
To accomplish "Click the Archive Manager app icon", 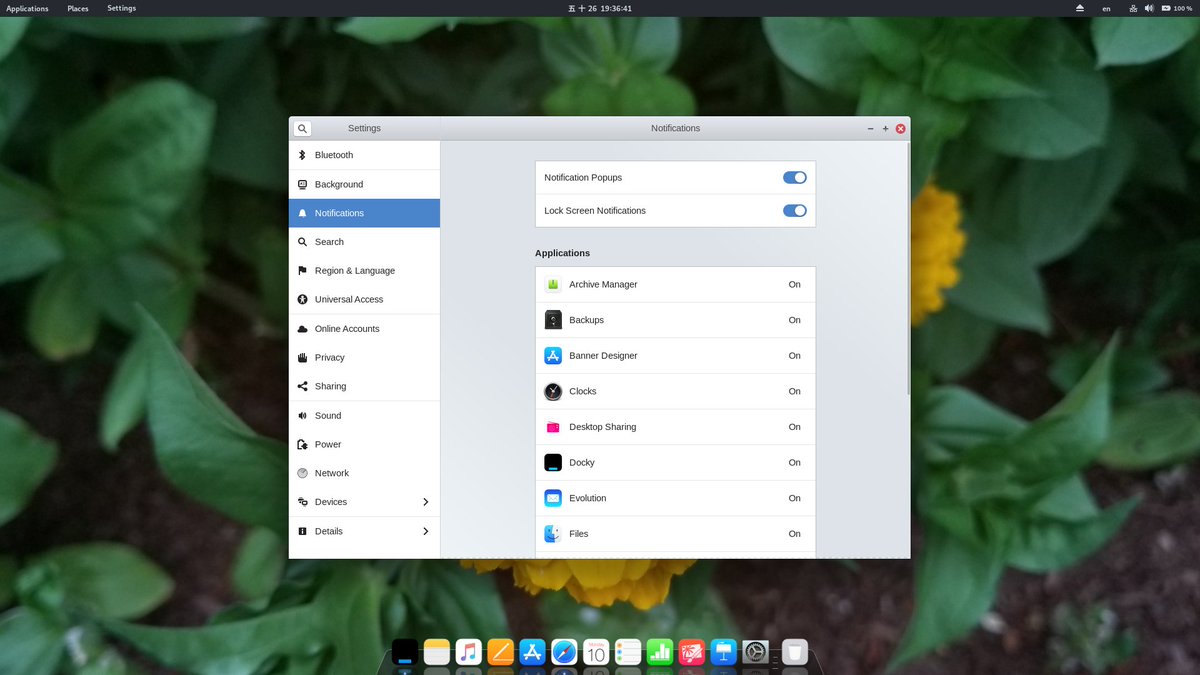I will [x=553, y=284].
